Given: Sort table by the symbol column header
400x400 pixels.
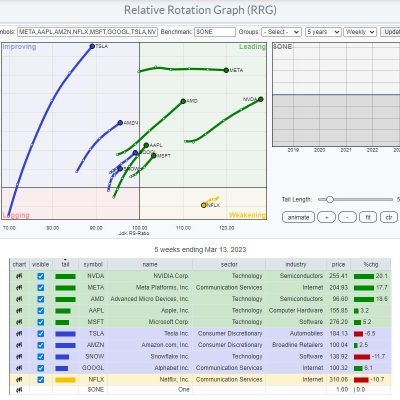Looking at the screenshot, I should point(93,264).
